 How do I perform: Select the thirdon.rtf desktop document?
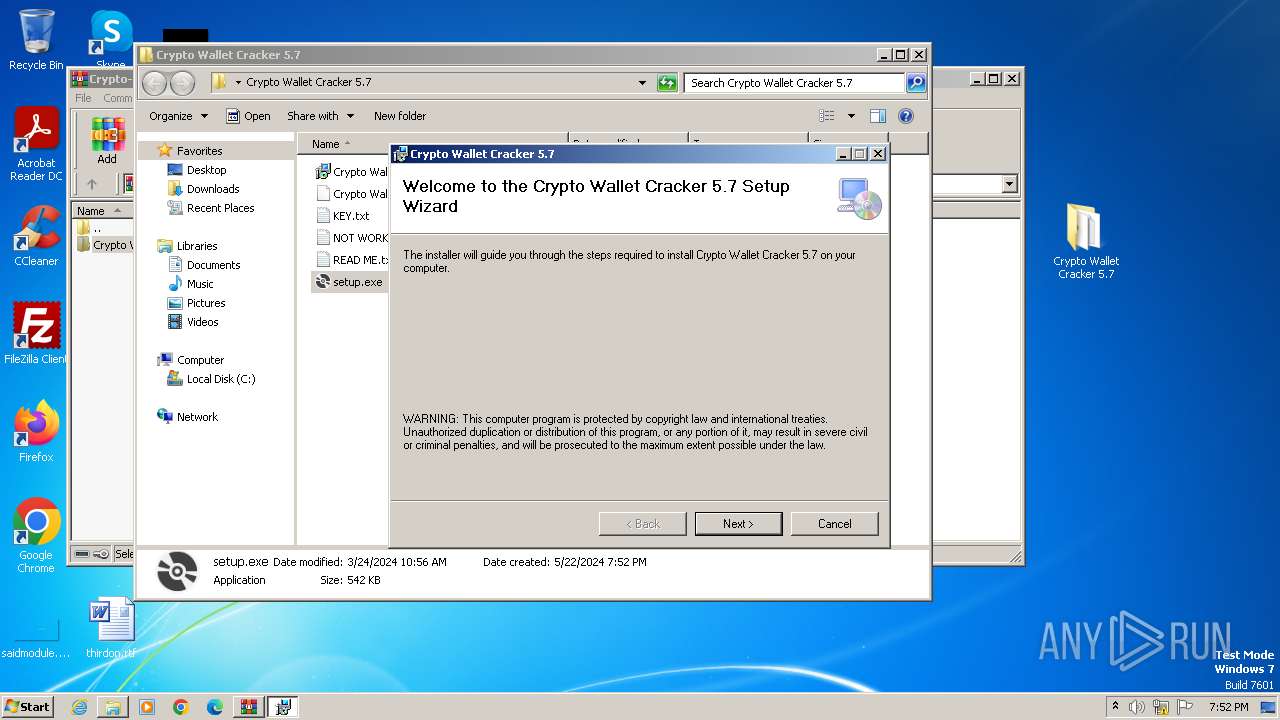pyautogui.click(x=110, y=628)
